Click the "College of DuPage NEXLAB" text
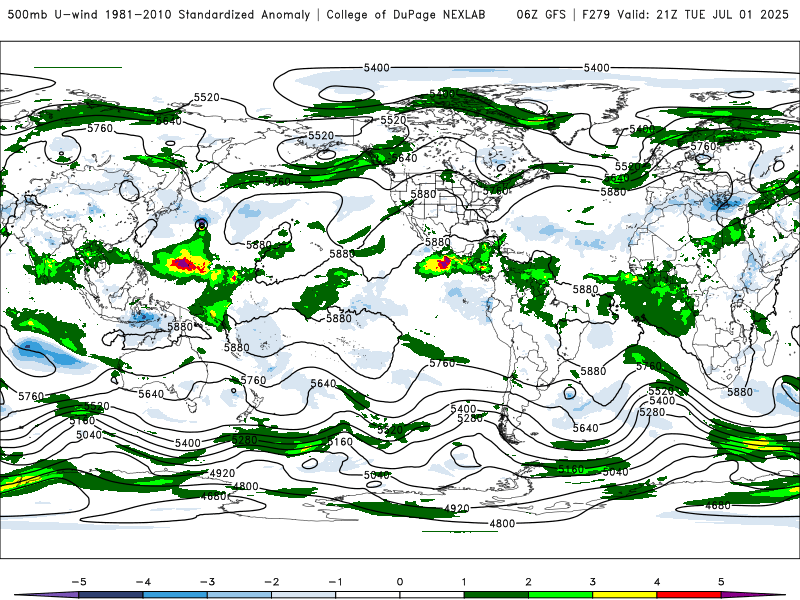Image resolution: width=800 pixels, height=600 pixels. coord(406,14)
